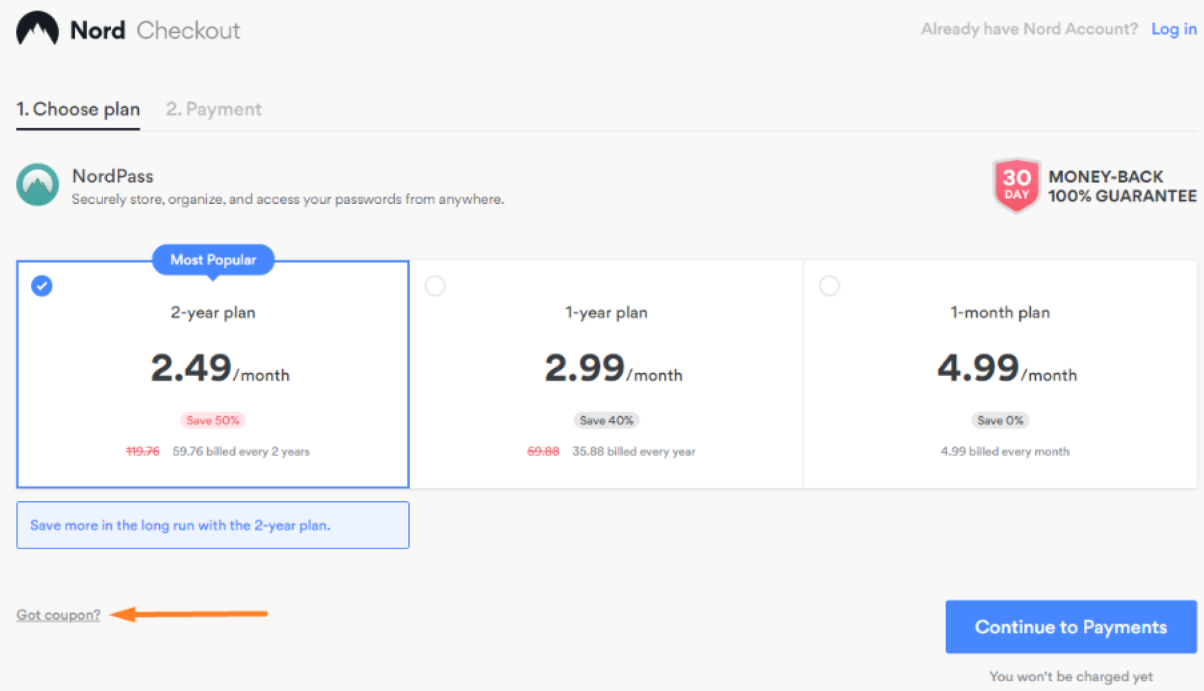The image size is (1204, 691).
Task: Click the 30 day money-back shield badge
Action: tap(1017, 185)
